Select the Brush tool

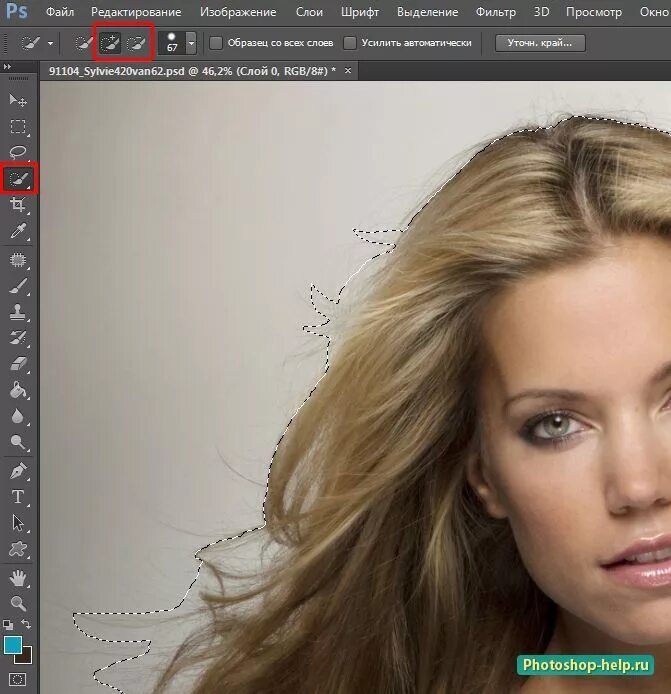(18, 286)
